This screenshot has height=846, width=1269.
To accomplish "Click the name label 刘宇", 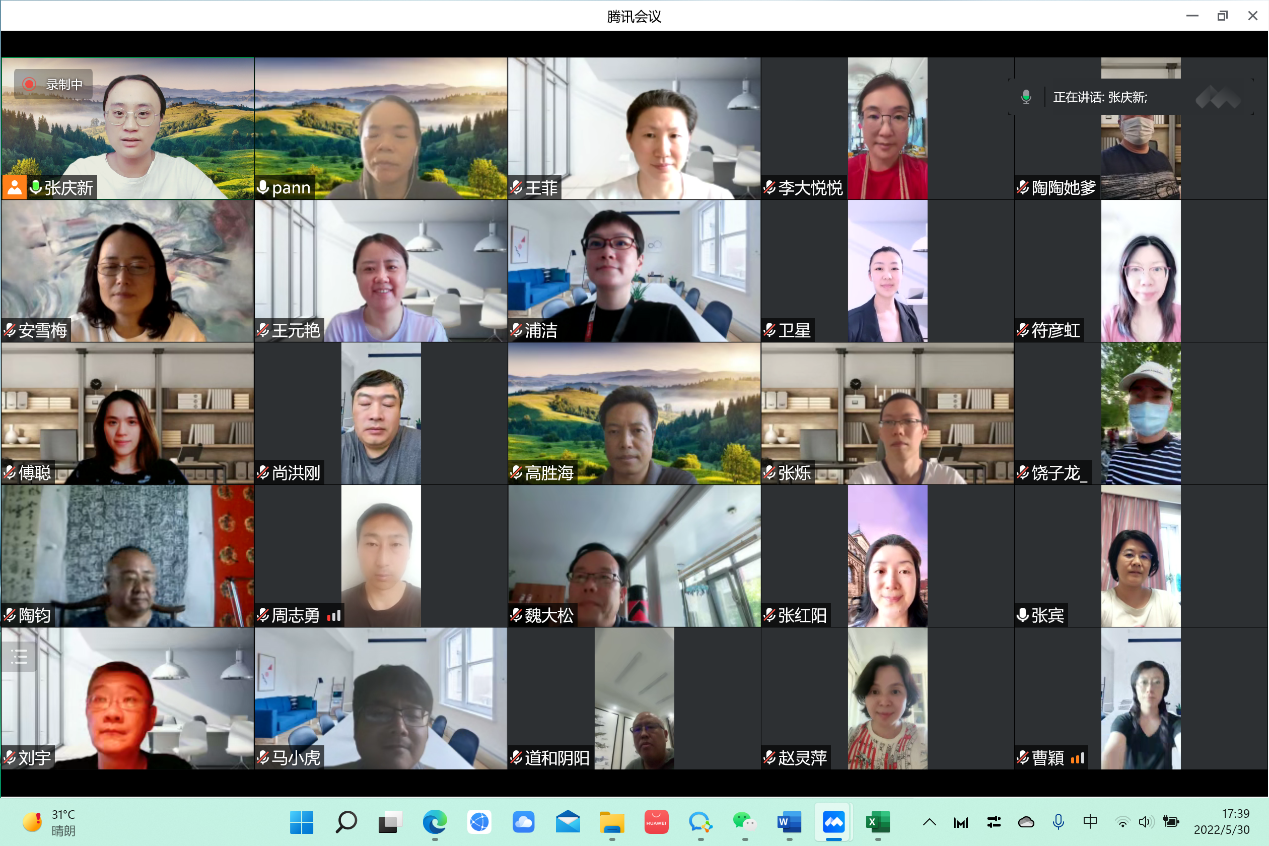I will coord(35,758).
